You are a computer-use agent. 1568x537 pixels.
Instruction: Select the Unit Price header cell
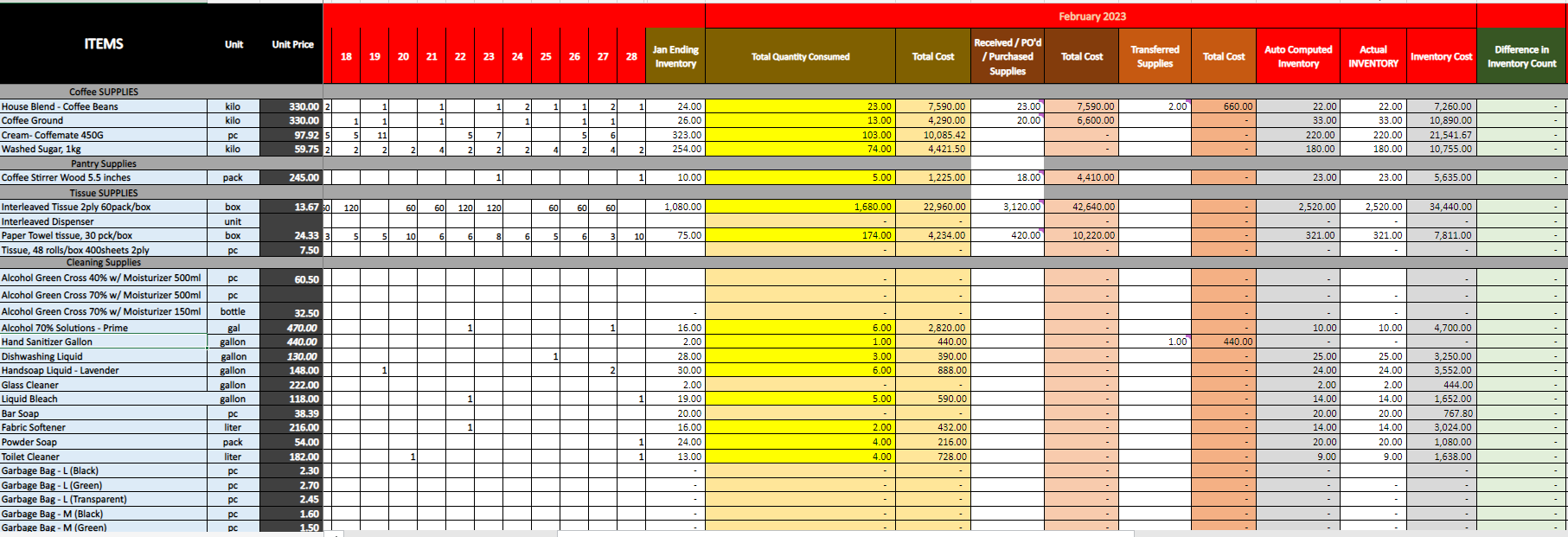[x=292, y=44]
